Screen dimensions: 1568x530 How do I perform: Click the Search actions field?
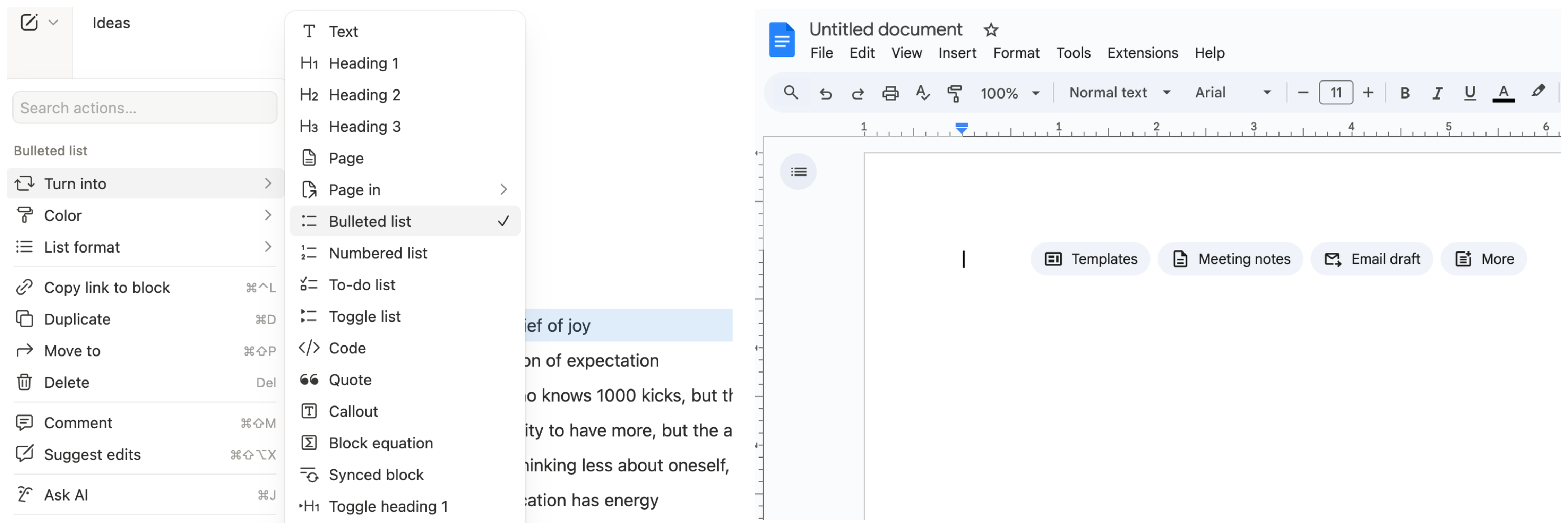pos(145,108)
